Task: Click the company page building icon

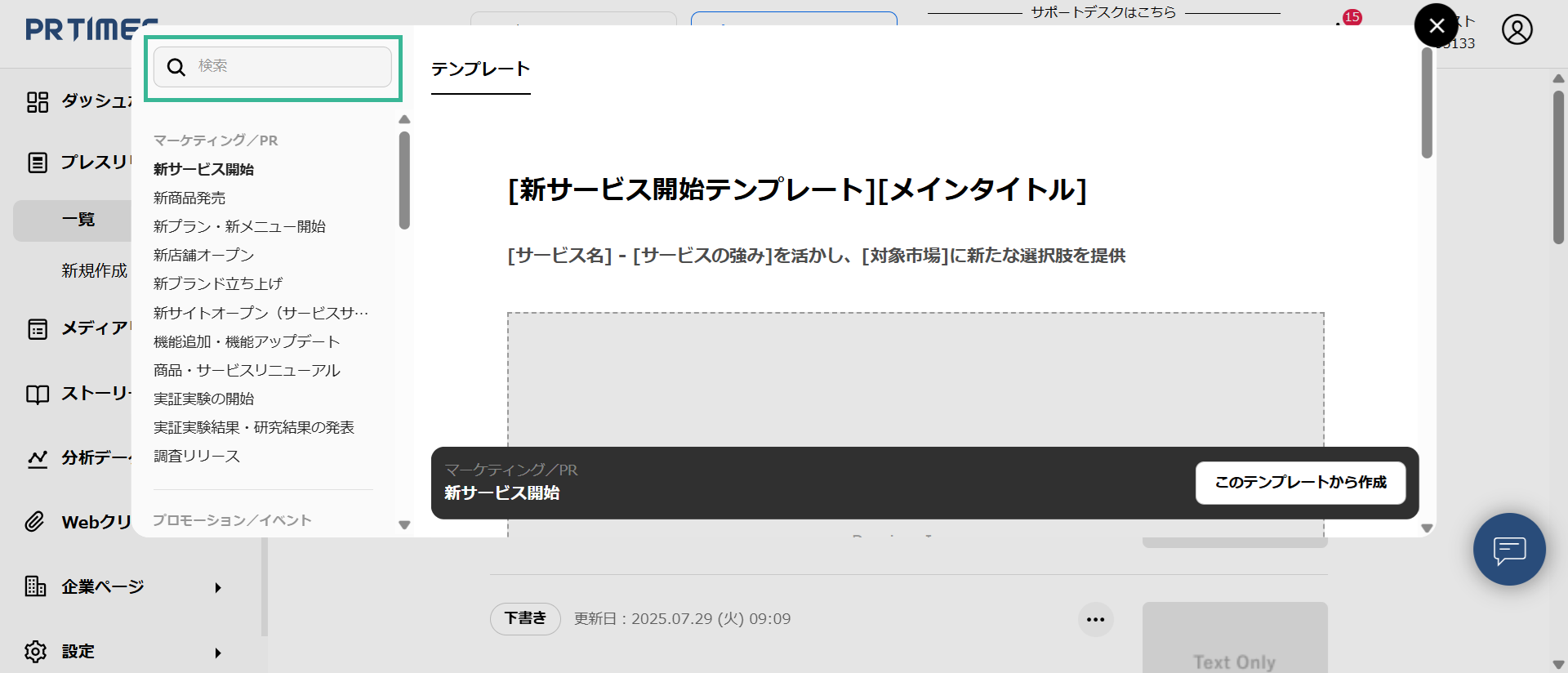Action: pos(35,586)
